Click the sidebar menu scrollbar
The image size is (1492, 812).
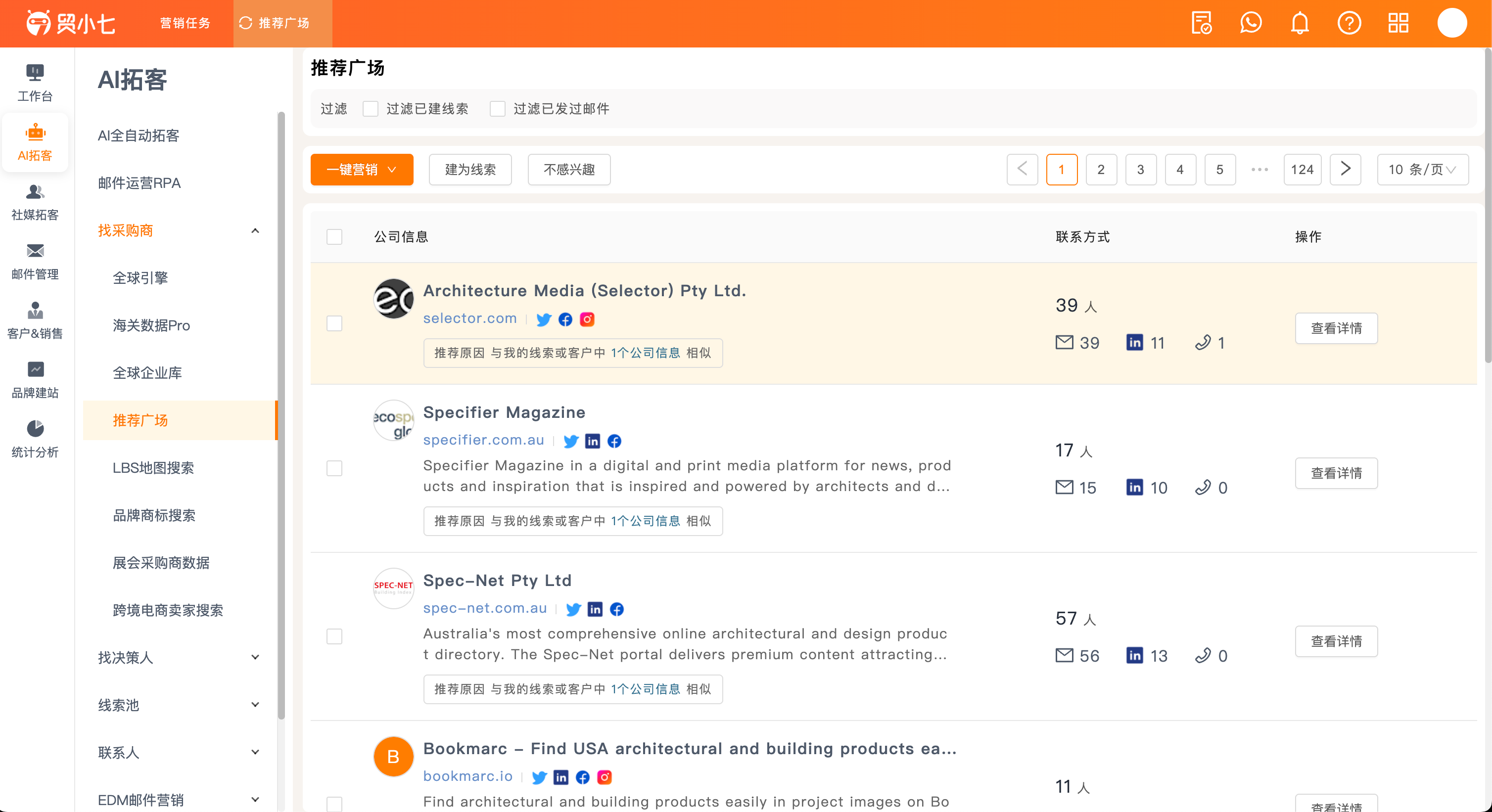pos(281,415)
